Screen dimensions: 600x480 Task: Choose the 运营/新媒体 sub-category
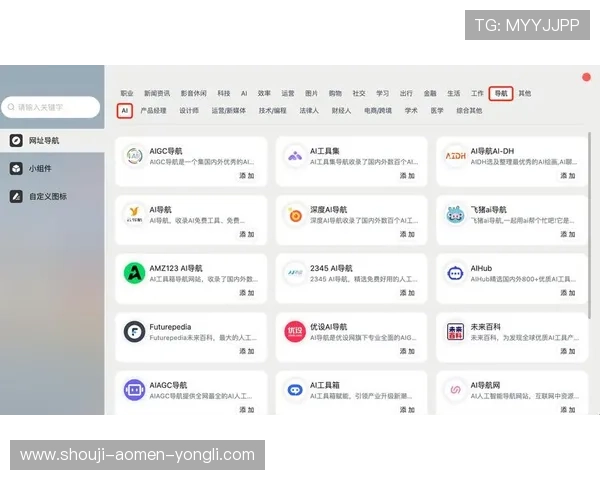click(229, 111)
